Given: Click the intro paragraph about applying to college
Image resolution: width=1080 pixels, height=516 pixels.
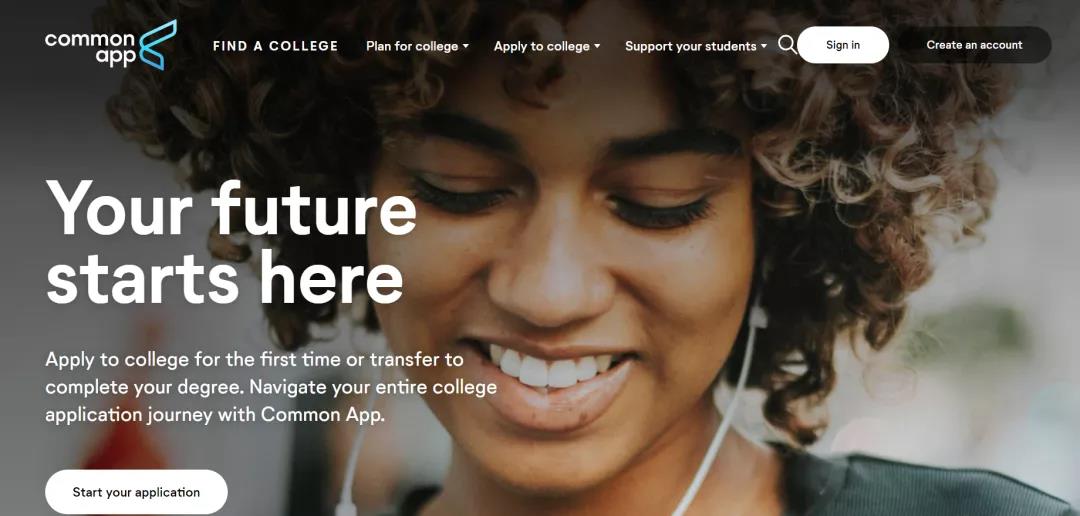Looking at the screenshot, I should (x=271, y=388).
